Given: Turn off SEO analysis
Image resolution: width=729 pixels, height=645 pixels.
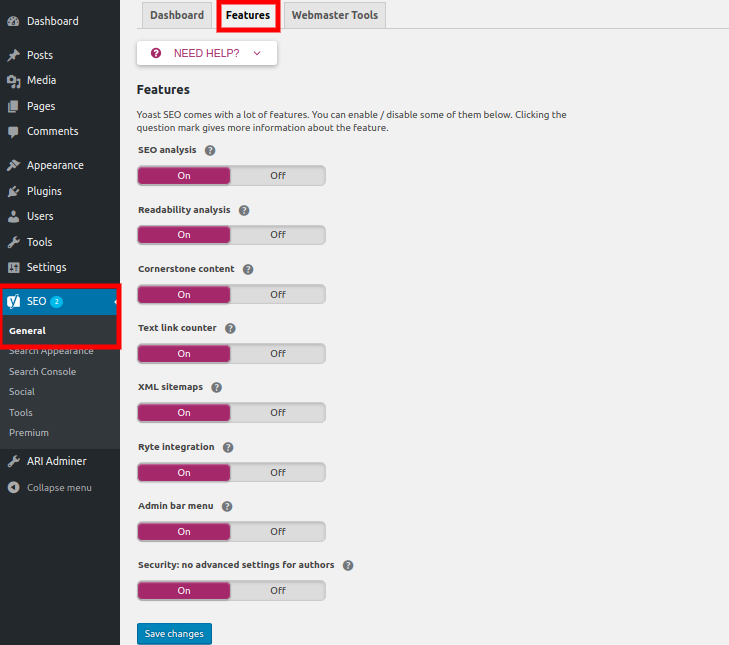Looking at the screenshot, I should pyautogui.click(x=278, y=176).
